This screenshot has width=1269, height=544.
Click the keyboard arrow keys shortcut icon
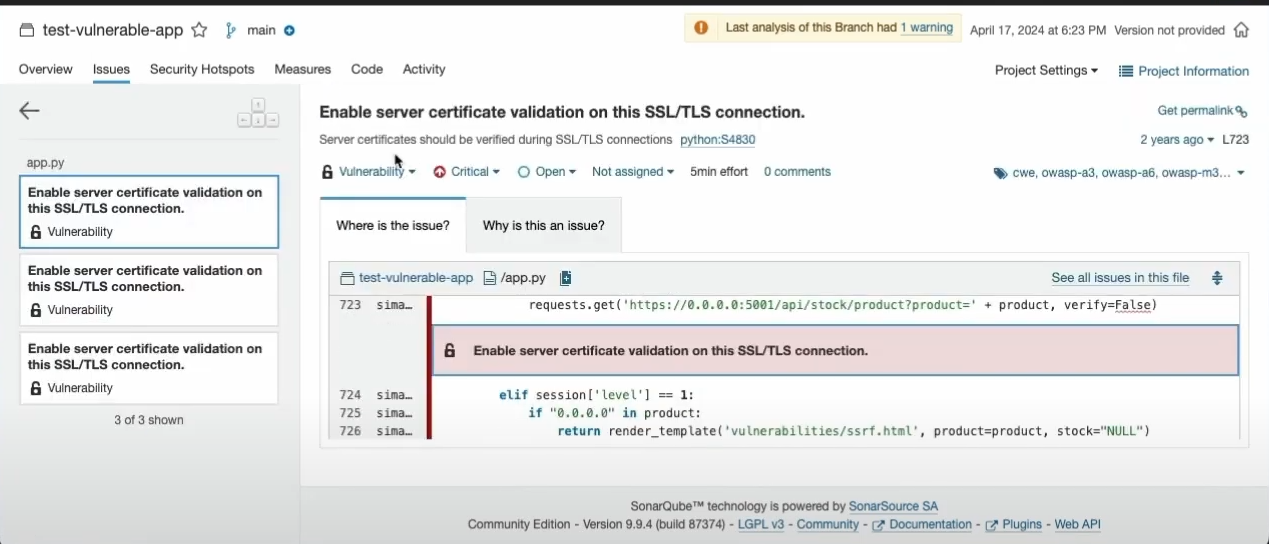point(258,112)
